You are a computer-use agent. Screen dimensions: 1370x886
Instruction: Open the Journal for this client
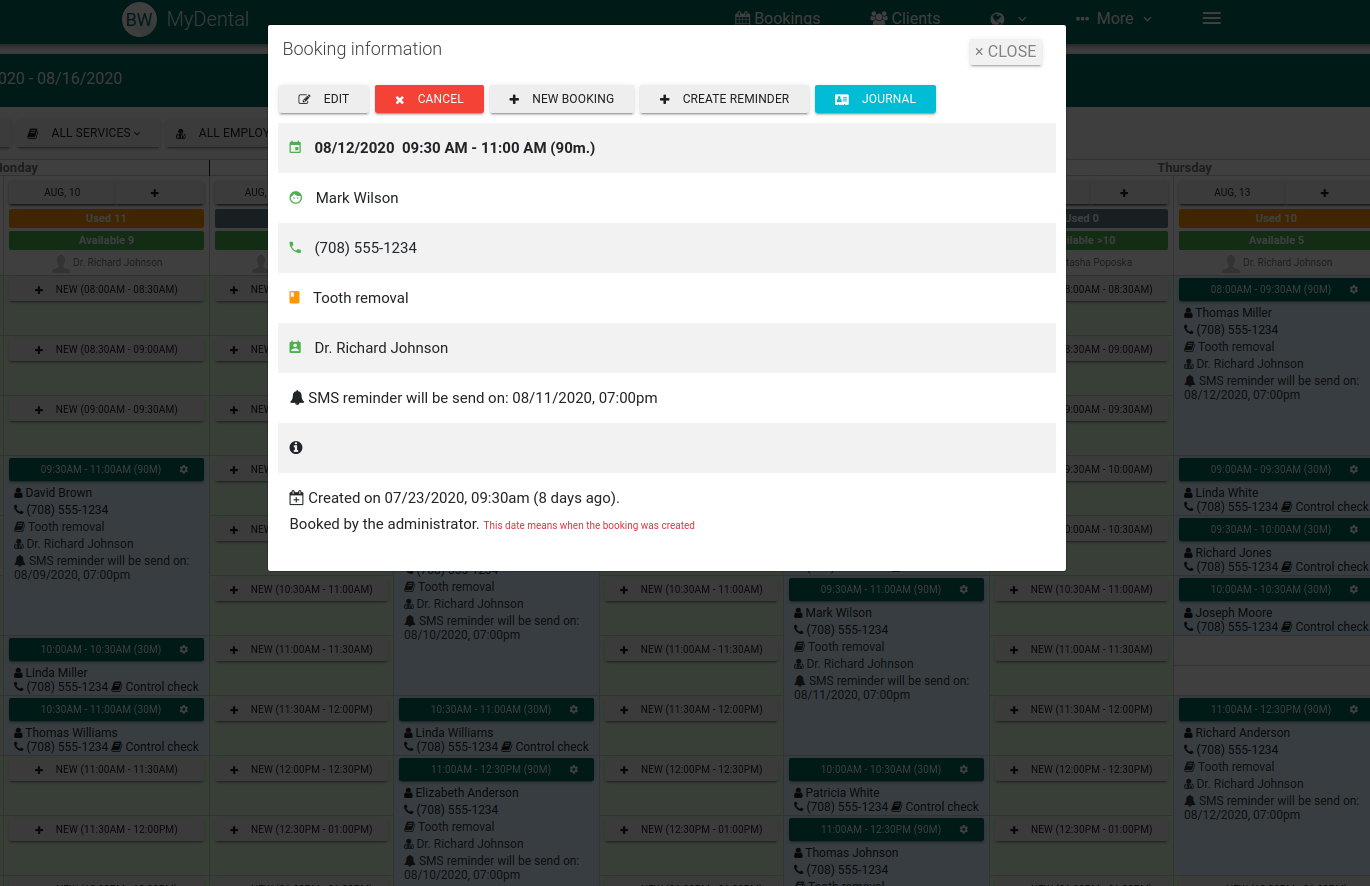coord(875,99)
